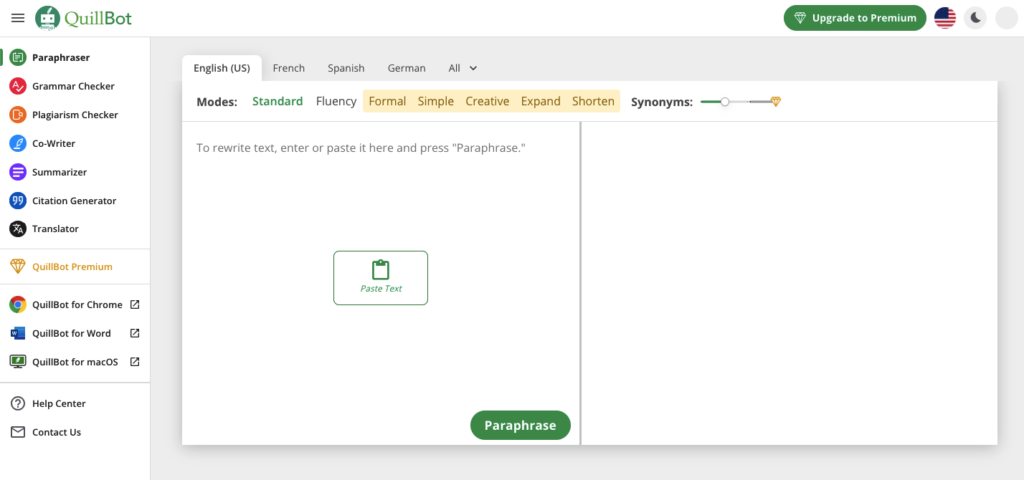
Task: Open external link icon beside QuillBot for Word
Action: click(135, 333)
